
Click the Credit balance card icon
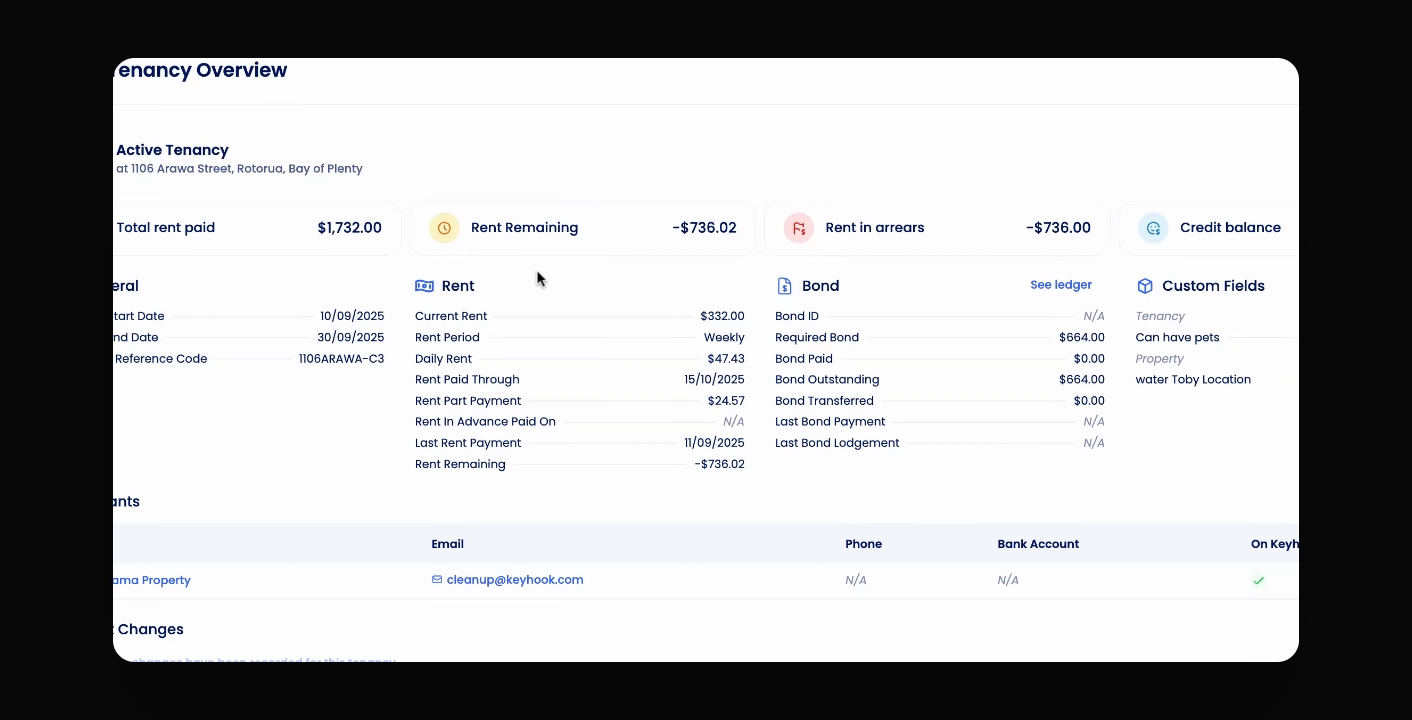point(1153,228)
